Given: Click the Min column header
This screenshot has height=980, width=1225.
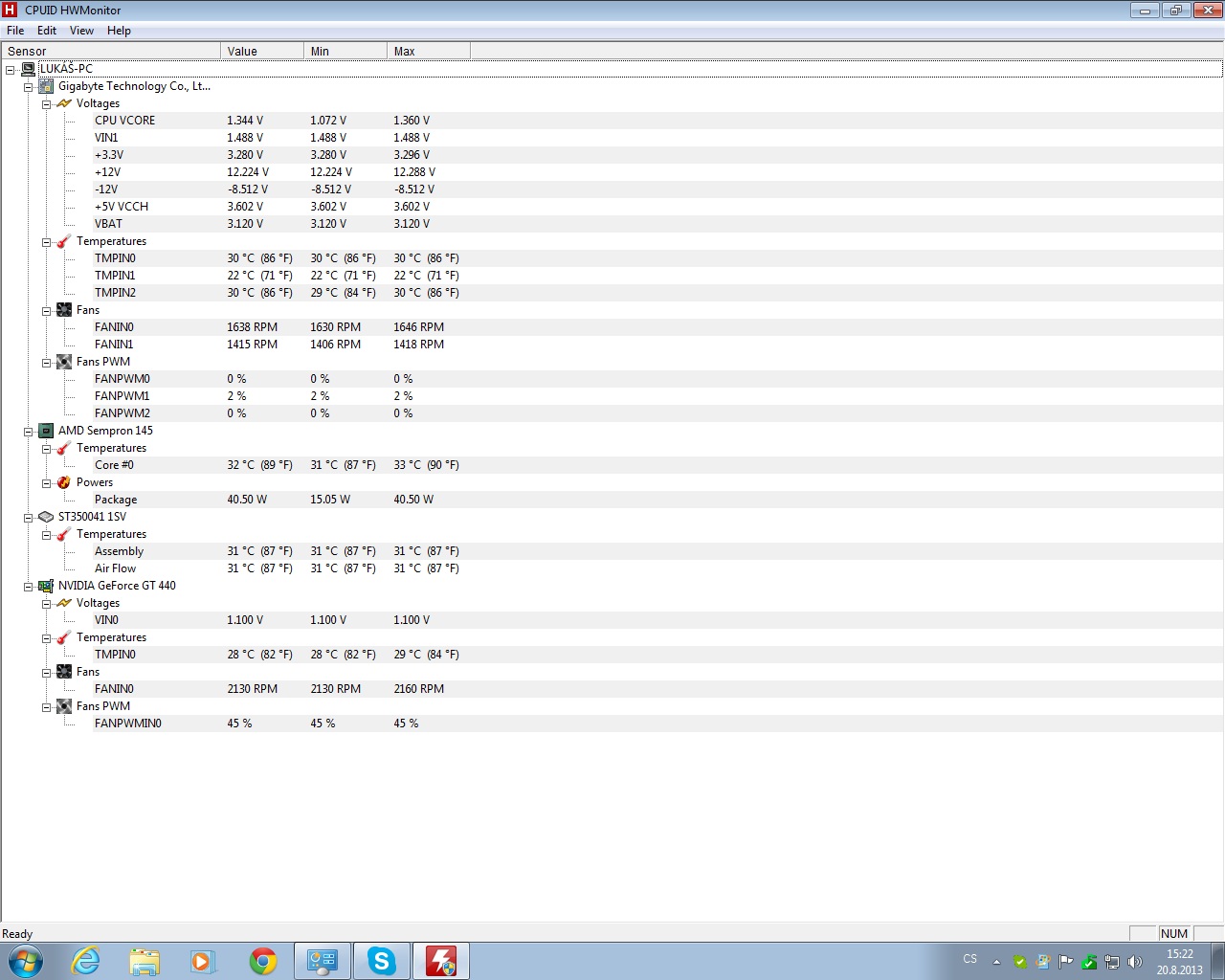Looking at the screenshot, I should pos(345,51).
